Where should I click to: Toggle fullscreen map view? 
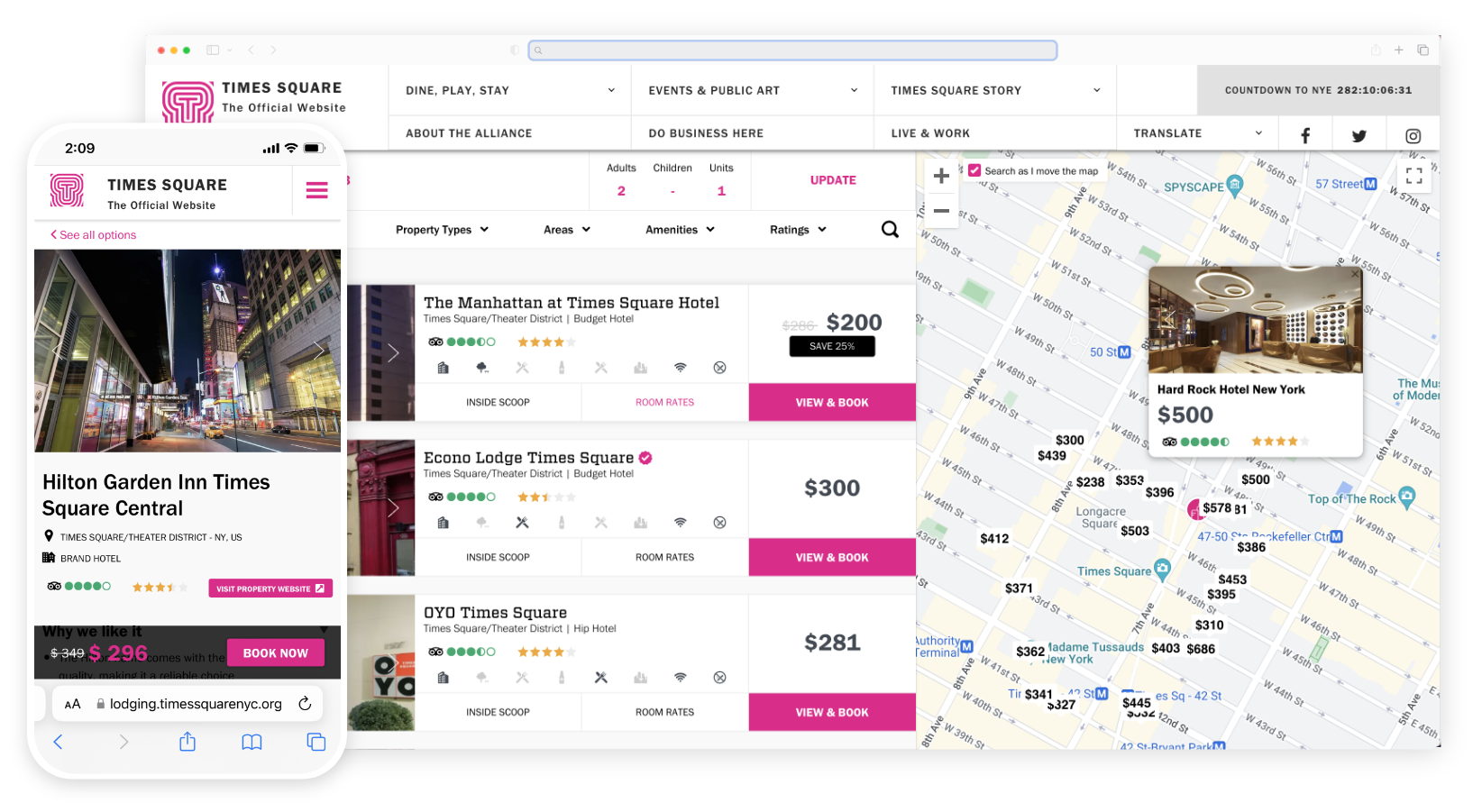point(1414,176)
